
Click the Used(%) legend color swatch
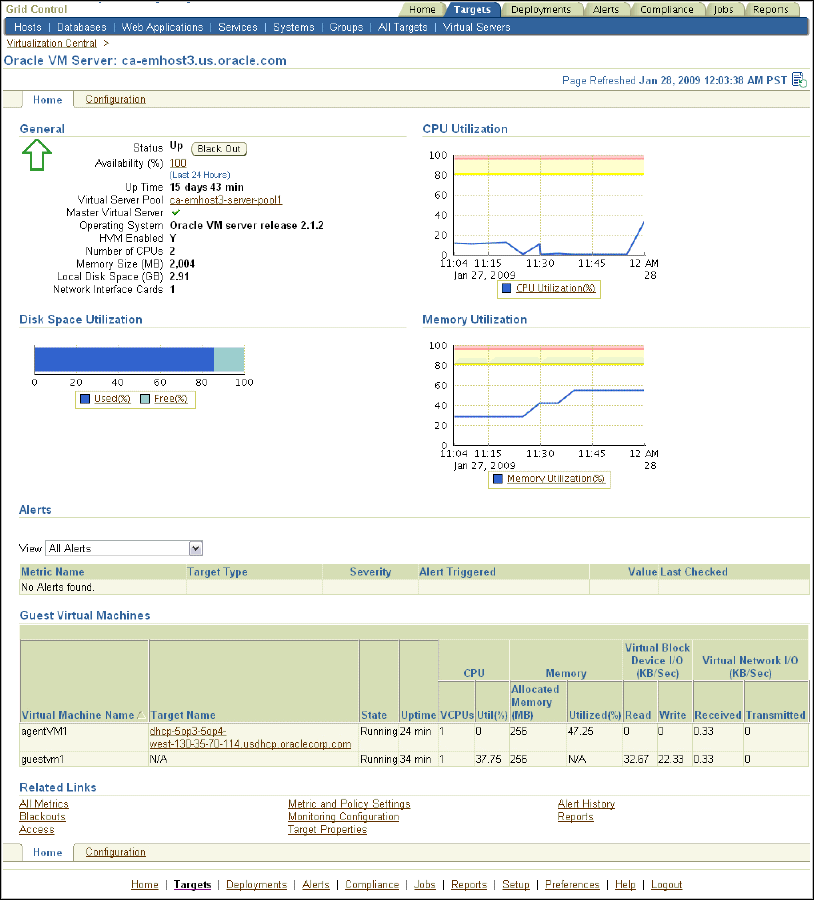85,399
